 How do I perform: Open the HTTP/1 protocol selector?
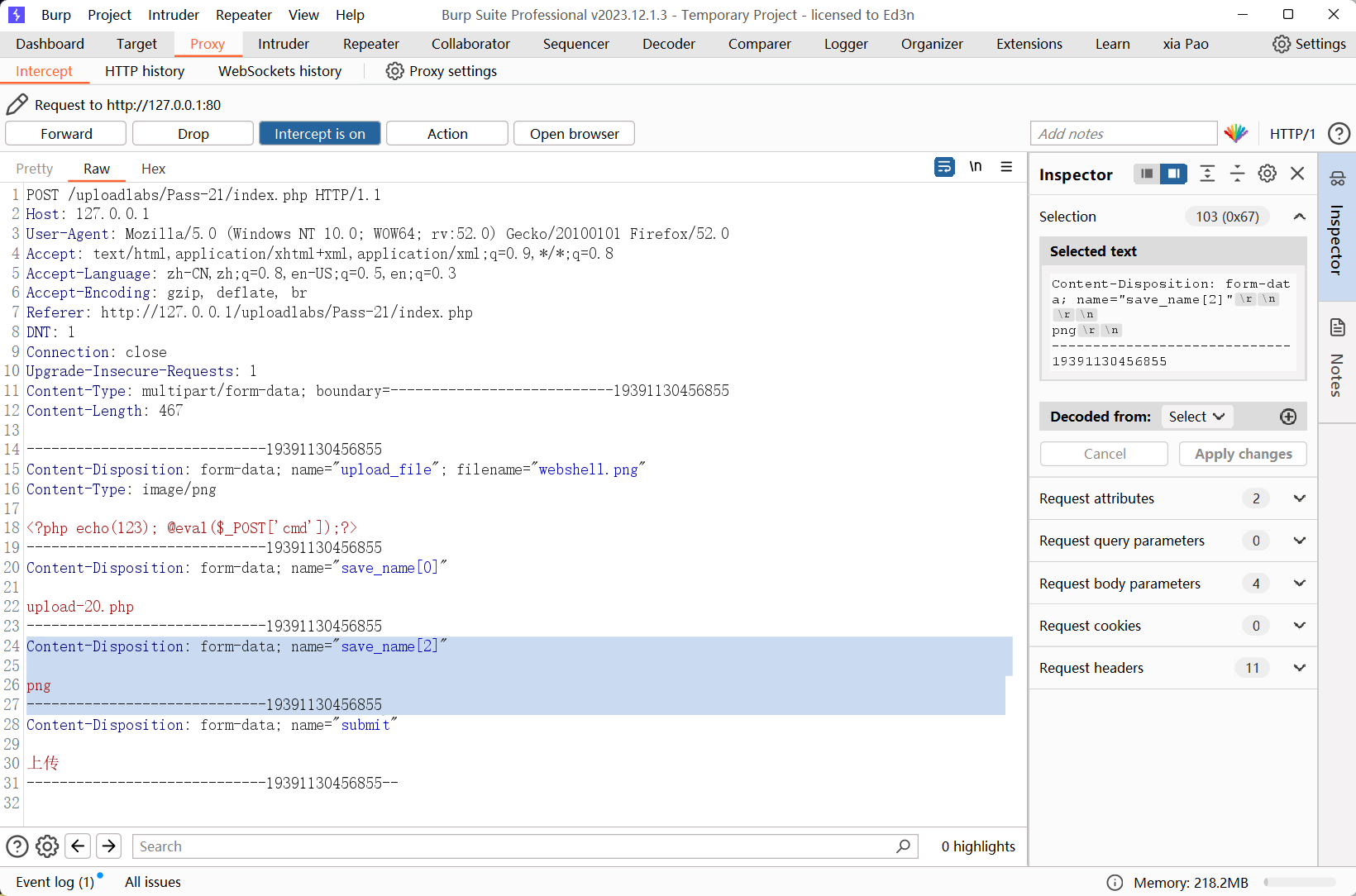[1292, 133]
